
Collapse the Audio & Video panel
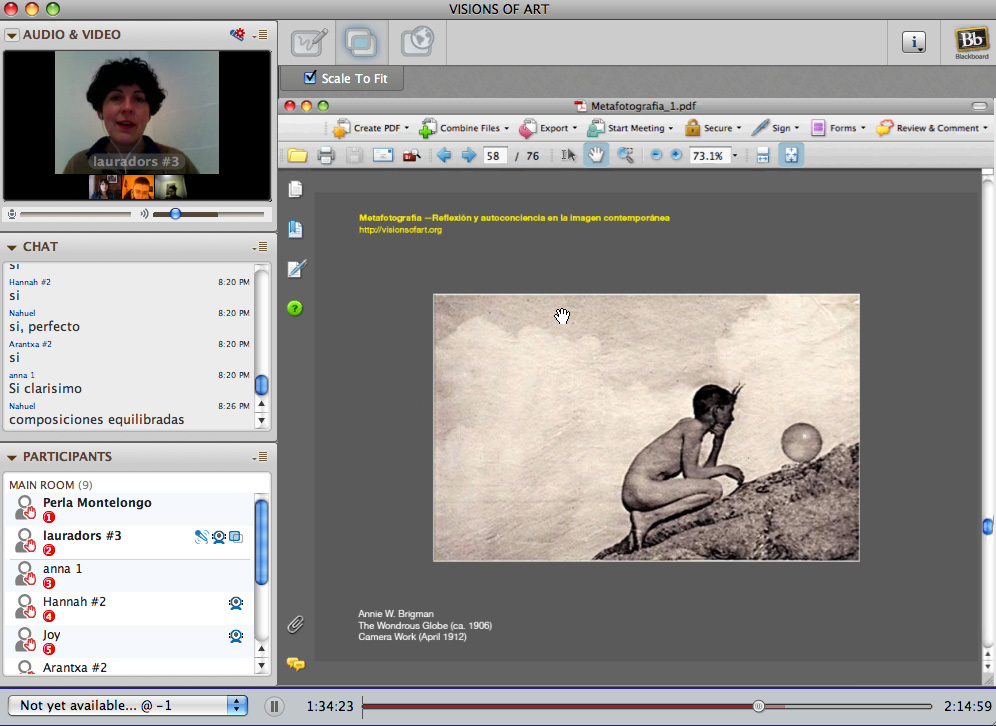coord(12,35)
